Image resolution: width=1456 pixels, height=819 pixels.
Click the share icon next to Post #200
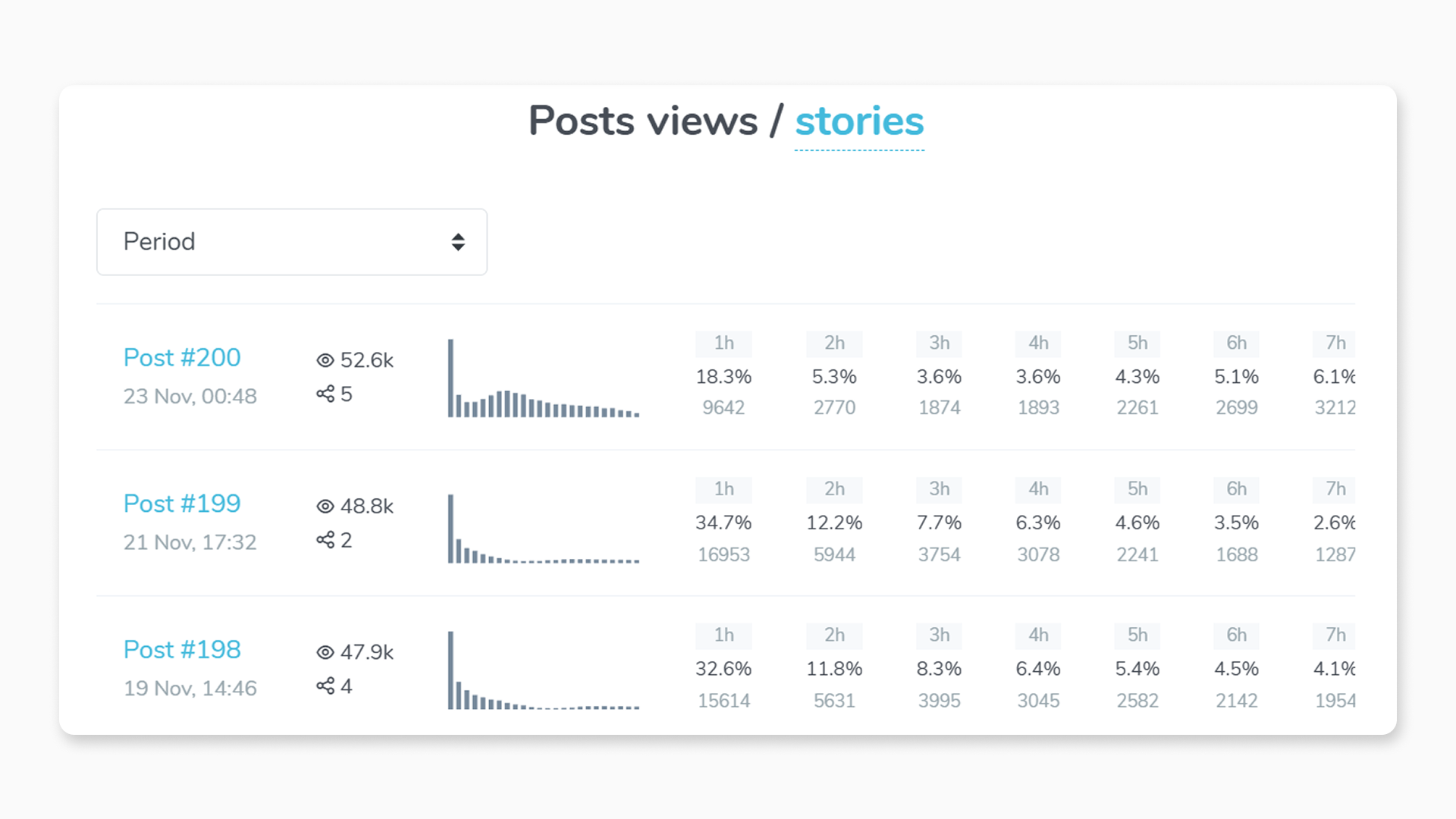click(x=326, y=394)
